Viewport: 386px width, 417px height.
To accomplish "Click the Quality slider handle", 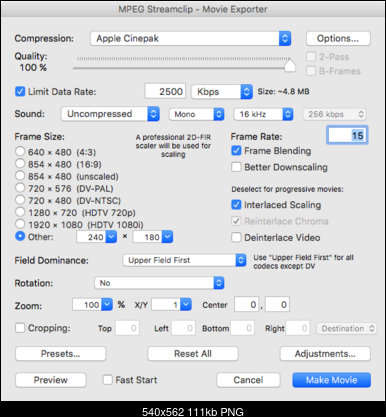I will [x=290, y=65].
